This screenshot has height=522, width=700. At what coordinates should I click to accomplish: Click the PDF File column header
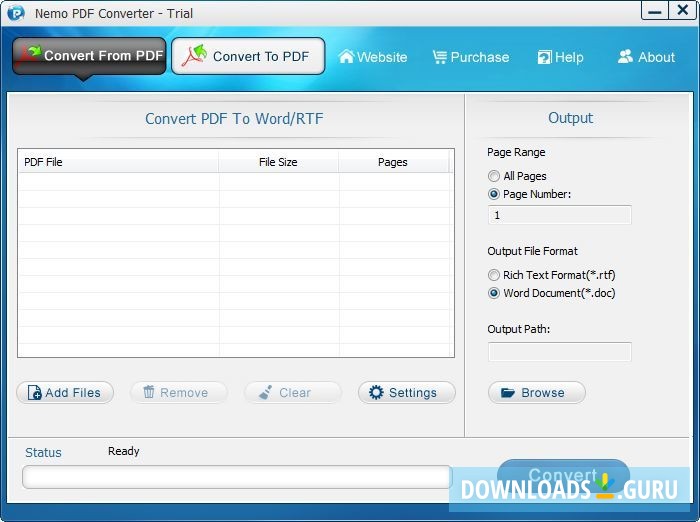click(x=118, y=162)
